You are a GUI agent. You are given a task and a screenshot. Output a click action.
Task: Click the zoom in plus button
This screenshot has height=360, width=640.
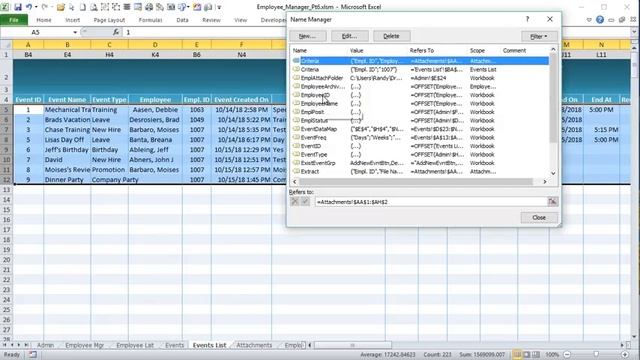coord(624,355)
